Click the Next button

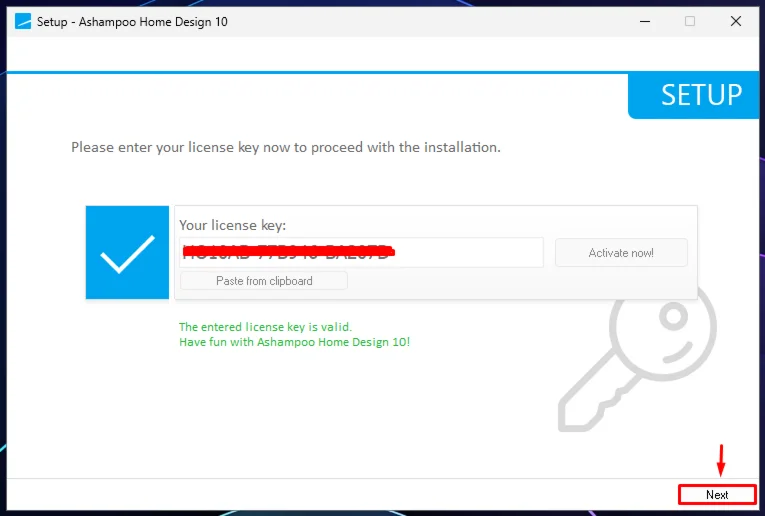(717, 495)
